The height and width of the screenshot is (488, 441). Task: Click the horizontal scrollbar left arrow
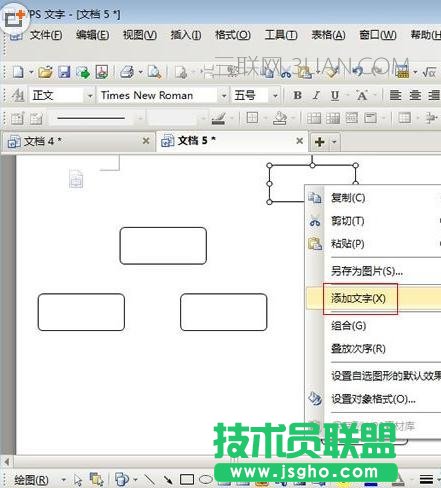click(7, 462)
